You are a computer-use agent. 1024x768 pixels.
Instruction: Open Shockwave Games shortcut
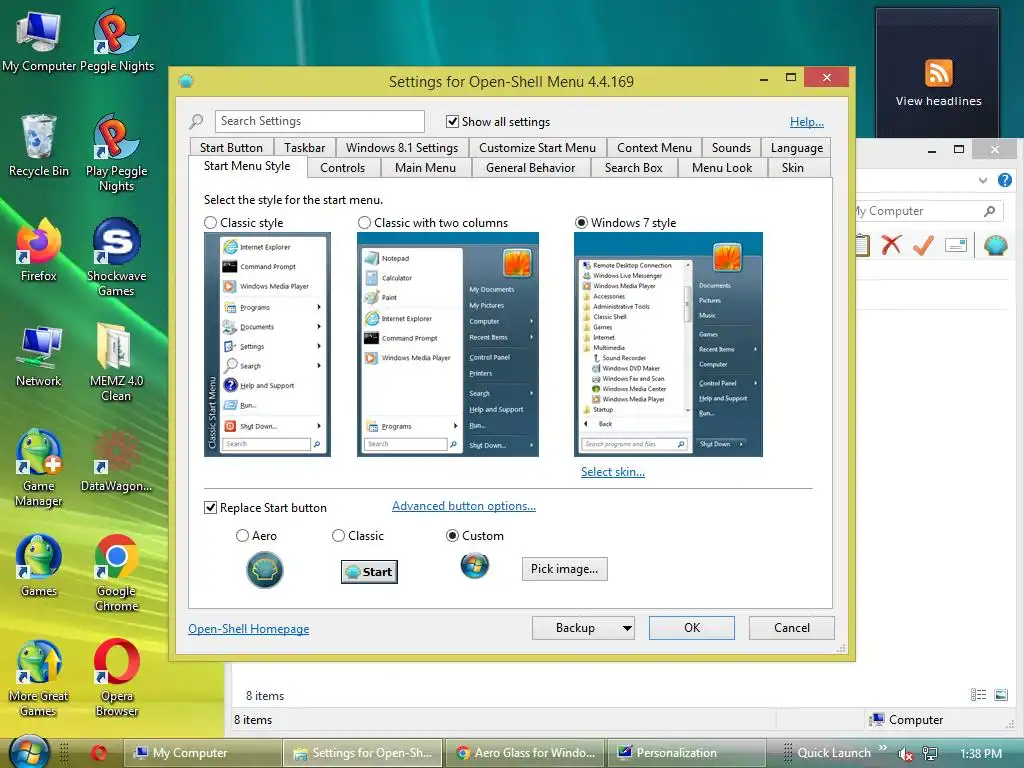click(x=116, y=257)
